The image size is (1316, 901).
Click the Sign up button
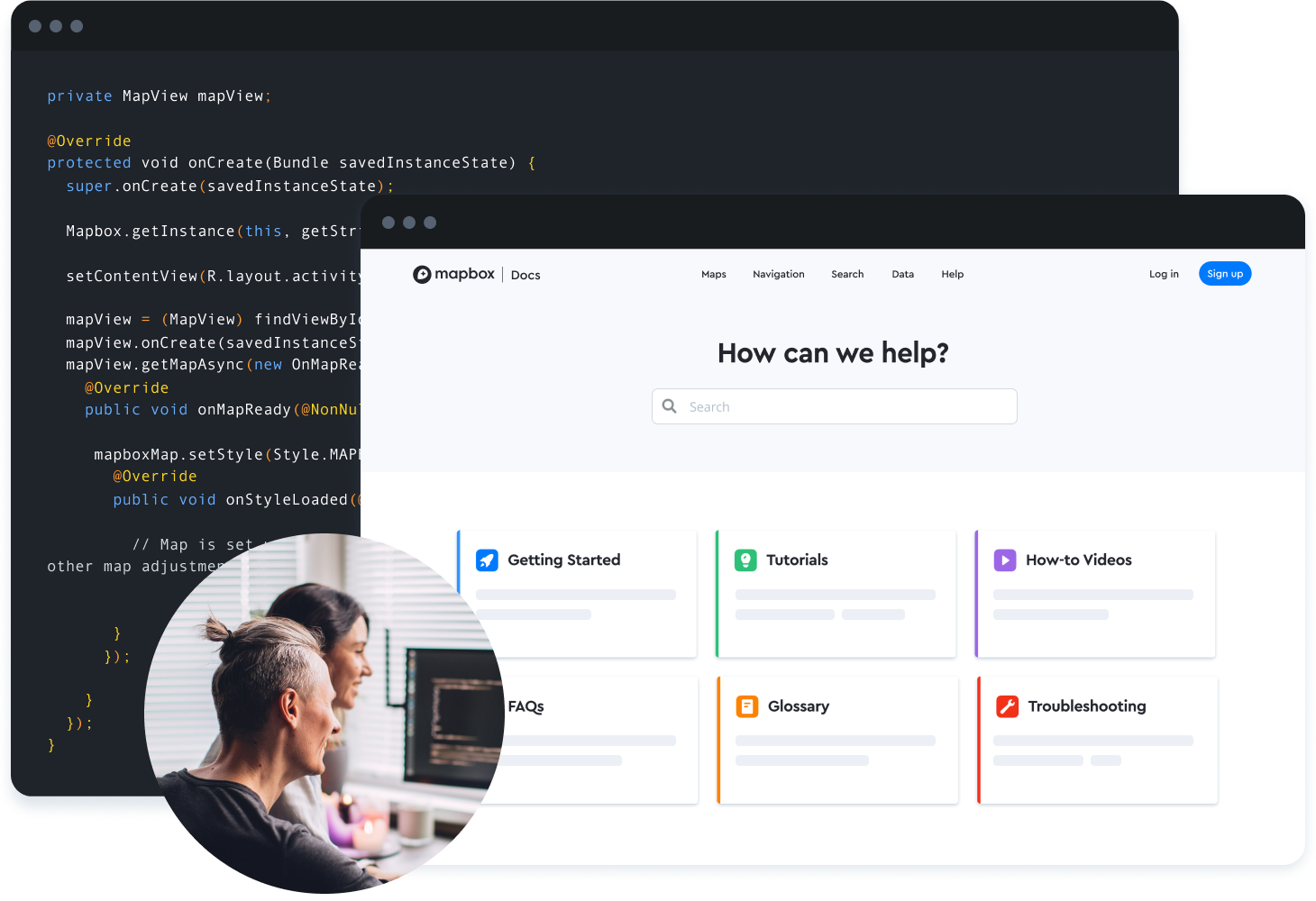(x=1224, y=273)
